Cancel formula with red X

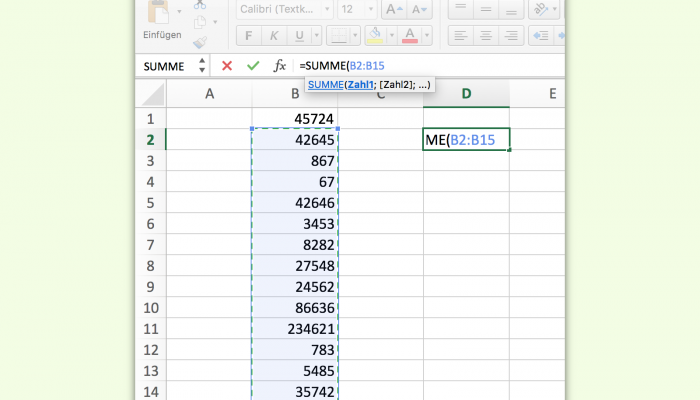[x=227, y=66]
